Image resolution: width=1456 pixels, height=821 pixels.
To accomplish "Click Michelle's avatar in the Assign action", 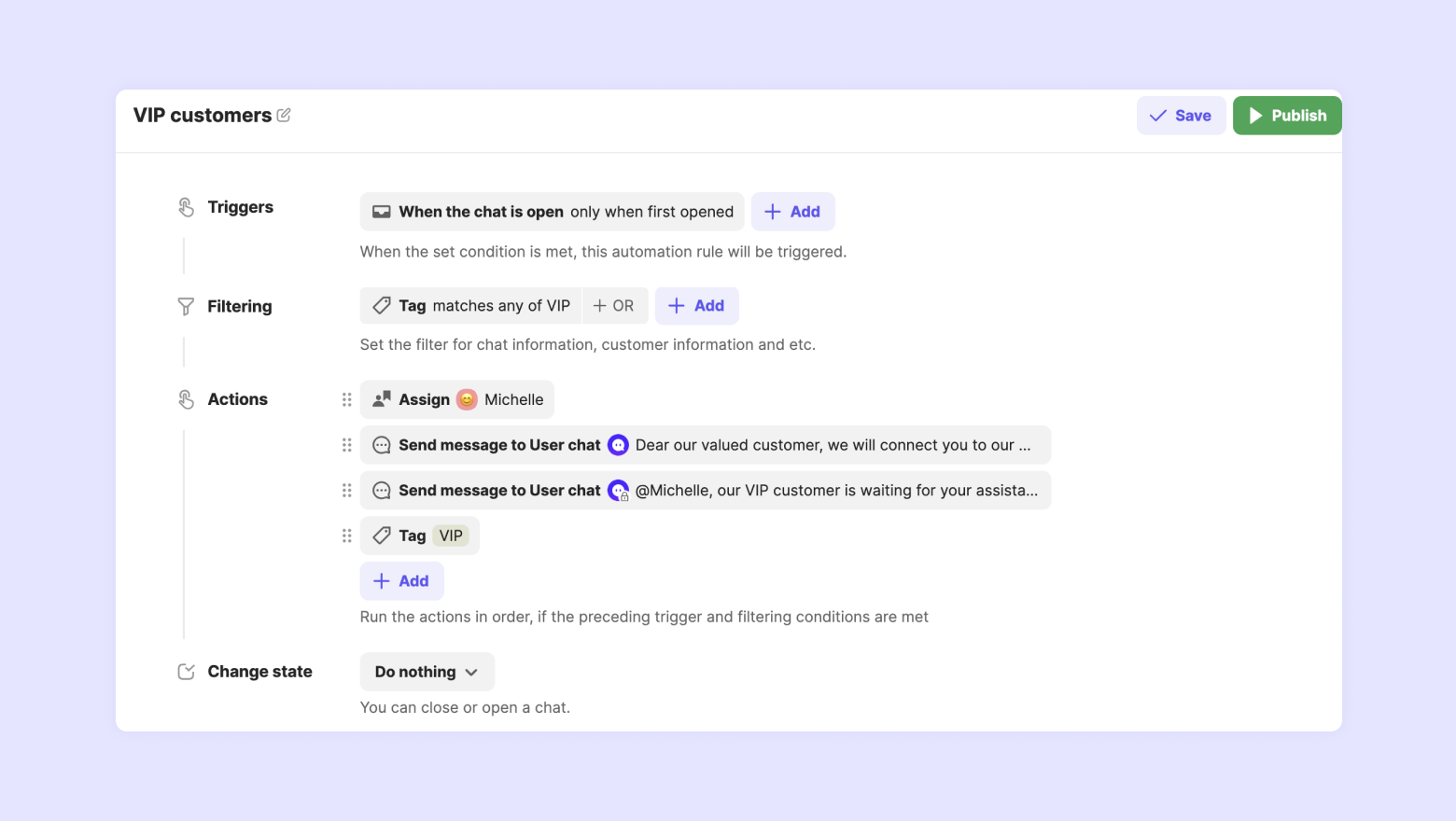I will 467,399.
